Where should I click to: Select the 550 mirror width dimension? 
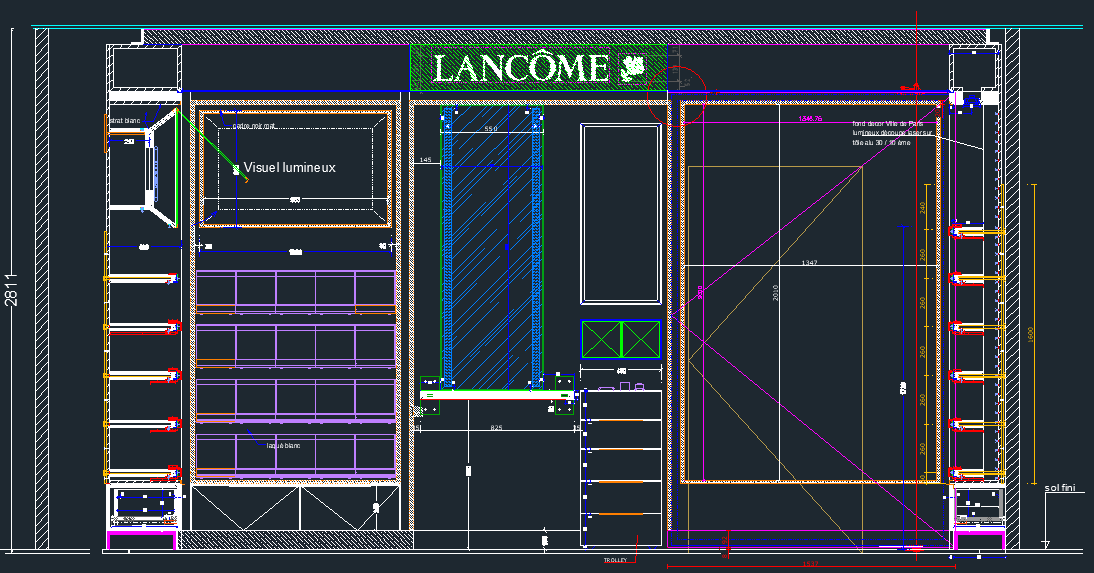point(490,130)
